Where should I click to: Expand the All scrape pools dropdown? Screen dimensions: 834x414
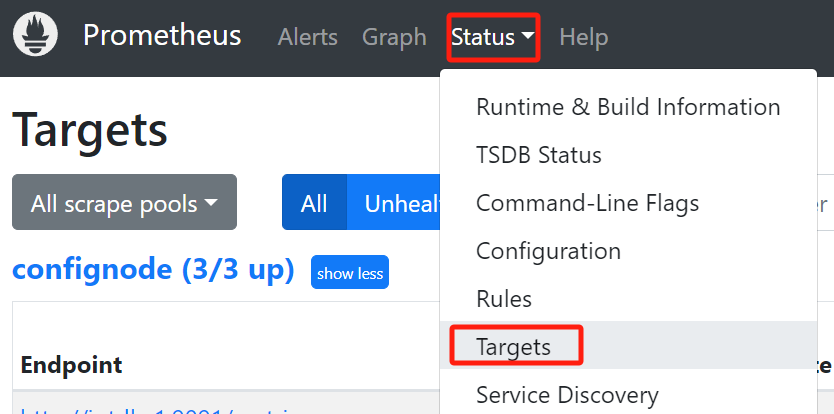[x=124, y=203]
